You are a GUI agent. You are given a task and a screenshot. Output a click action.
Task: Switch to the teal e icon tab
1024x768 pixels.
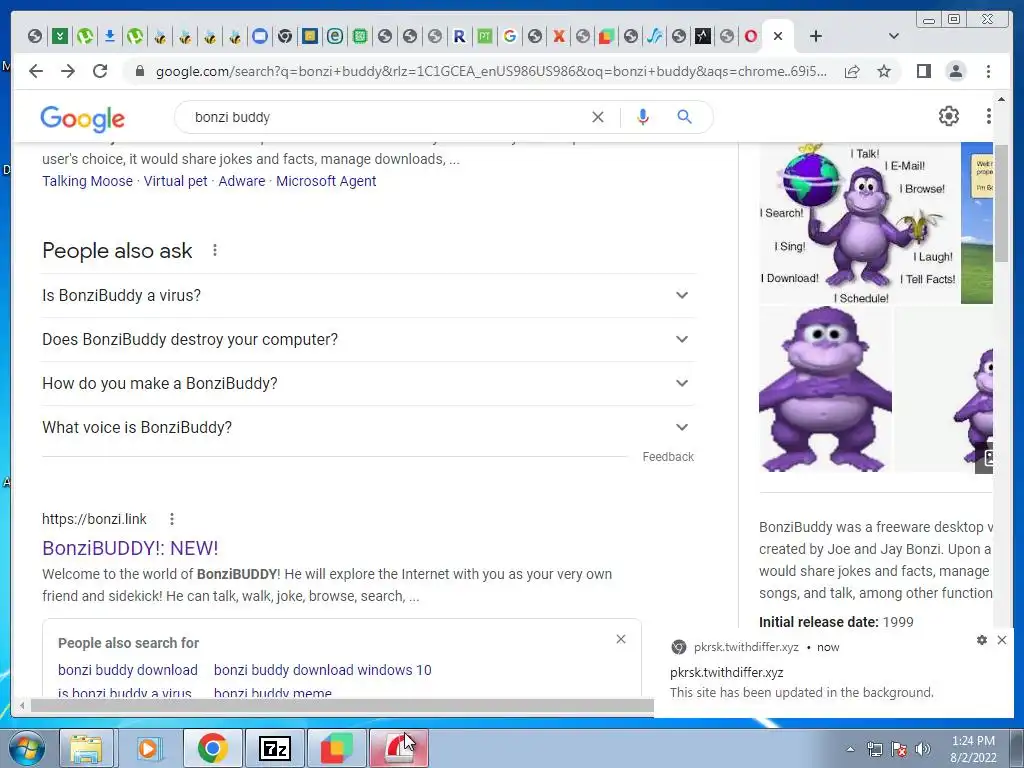335,36
